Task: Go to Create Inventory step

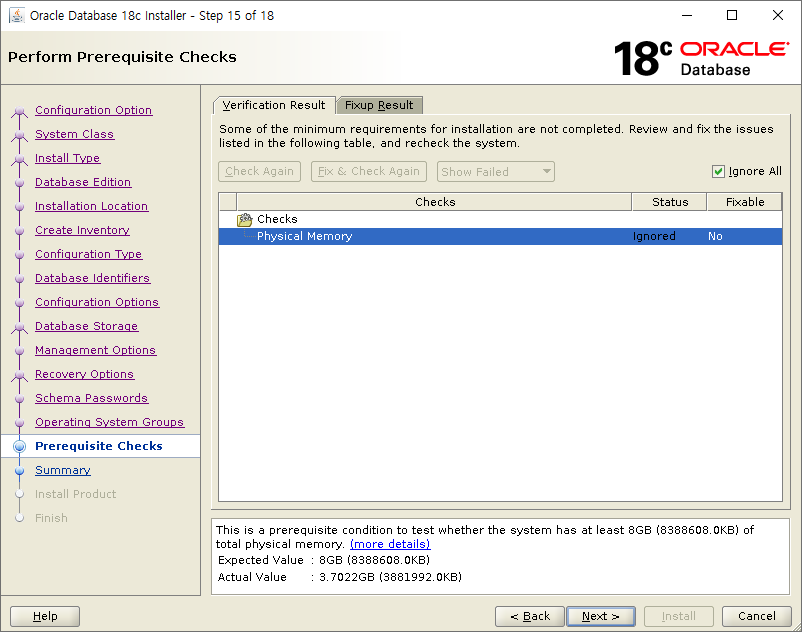Action: [82, 230]
